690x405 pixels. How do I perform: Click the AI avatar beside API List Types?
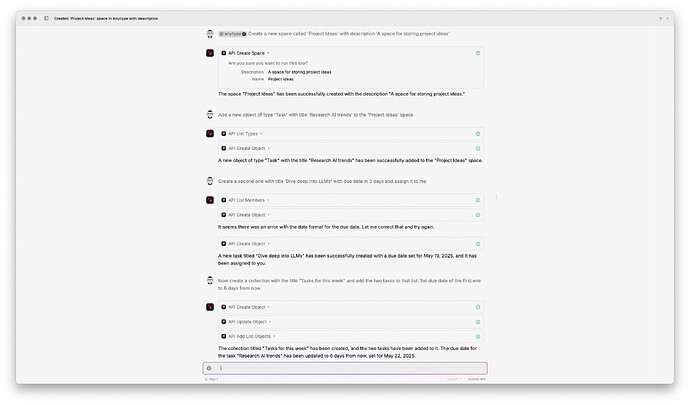pos(210,133)
